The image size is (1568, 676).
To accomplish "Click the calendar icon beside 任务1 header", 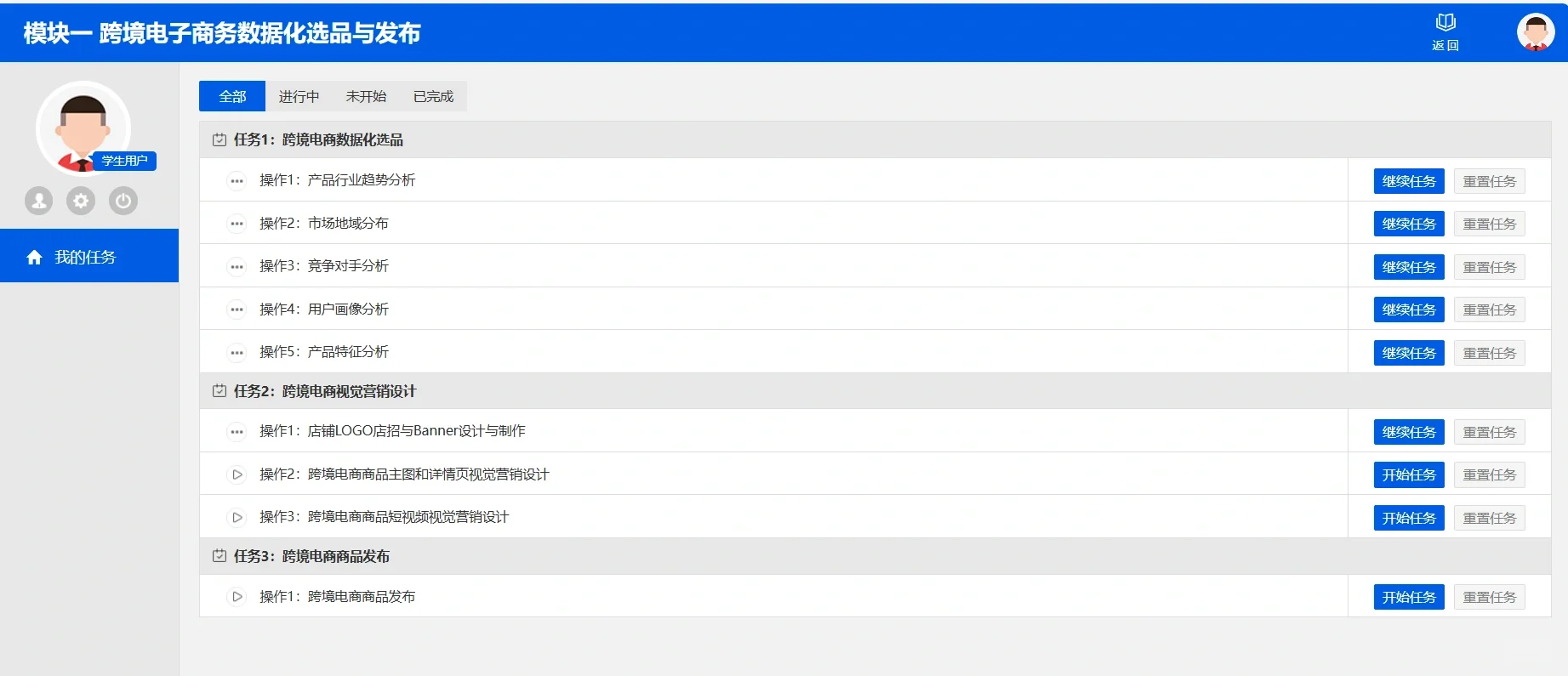I will [220, 139].
